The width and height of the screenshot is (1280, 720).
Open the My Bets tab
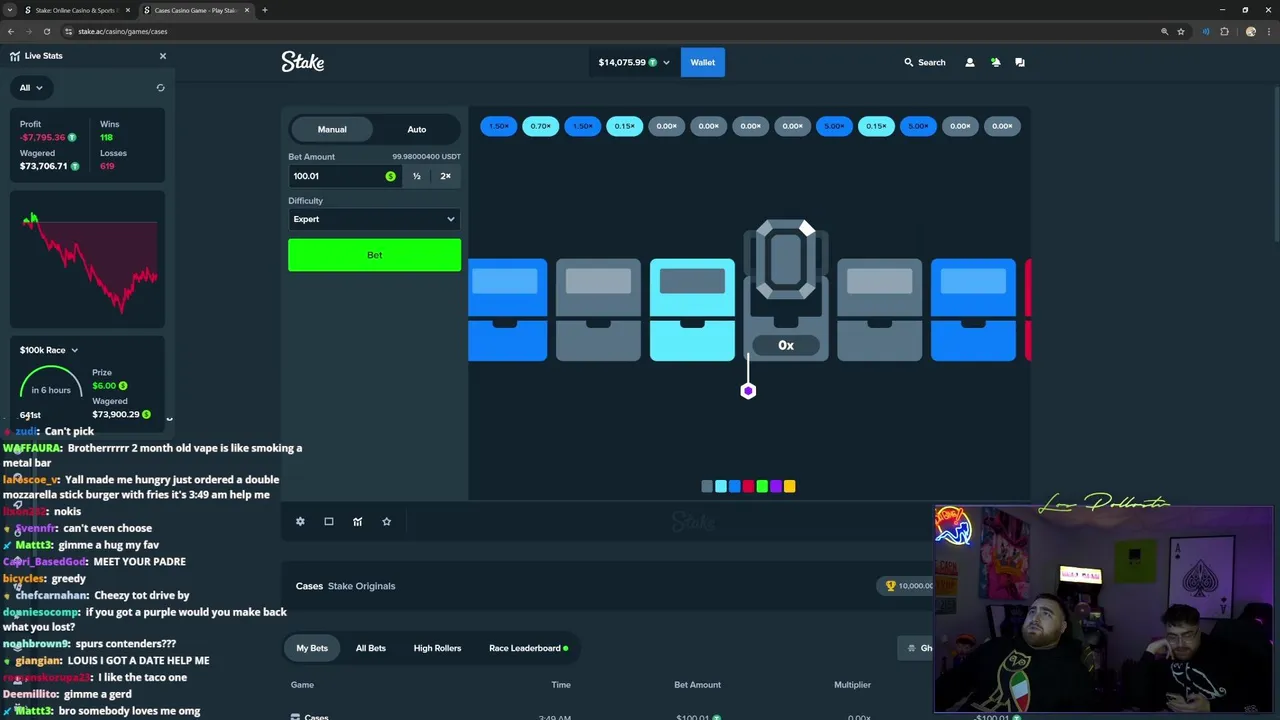coord(312,648)
